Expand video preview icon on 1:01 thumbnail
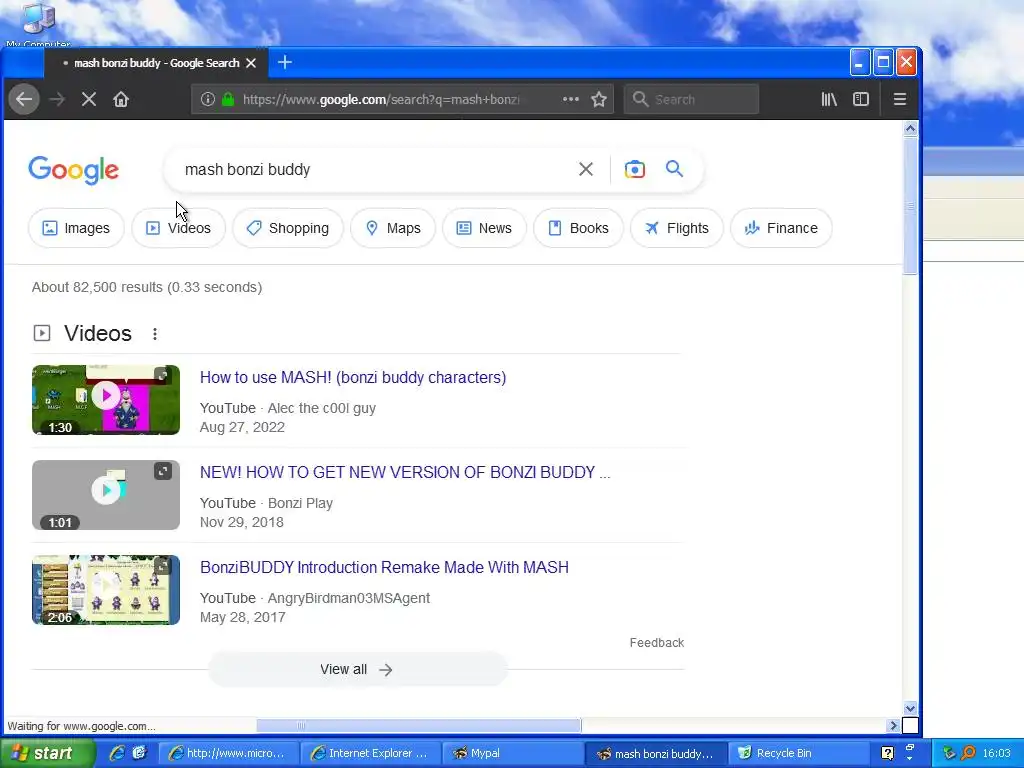1024x768 pixels. coord(163,470)
